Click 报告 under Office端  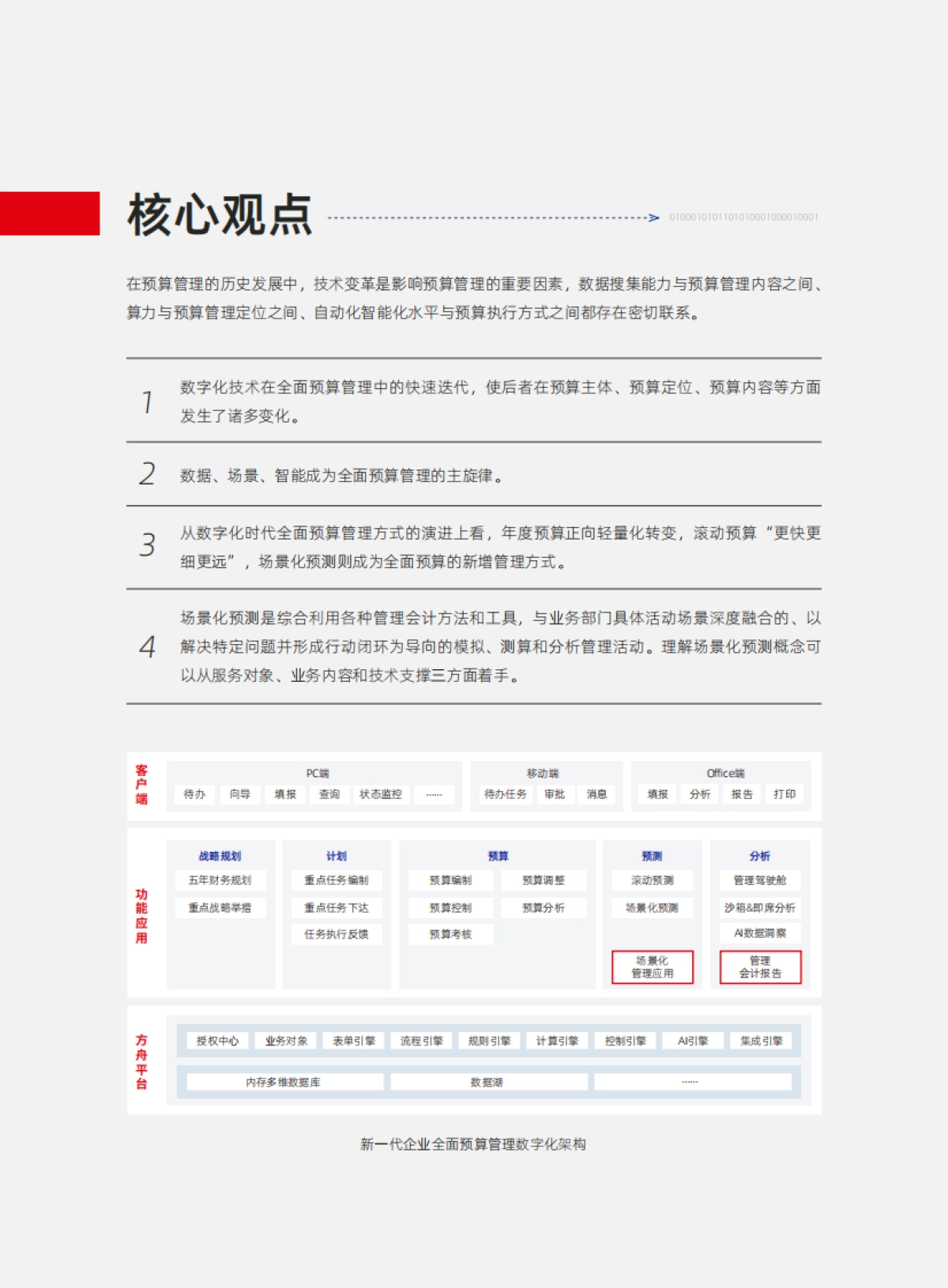click(x=742, y=794)
